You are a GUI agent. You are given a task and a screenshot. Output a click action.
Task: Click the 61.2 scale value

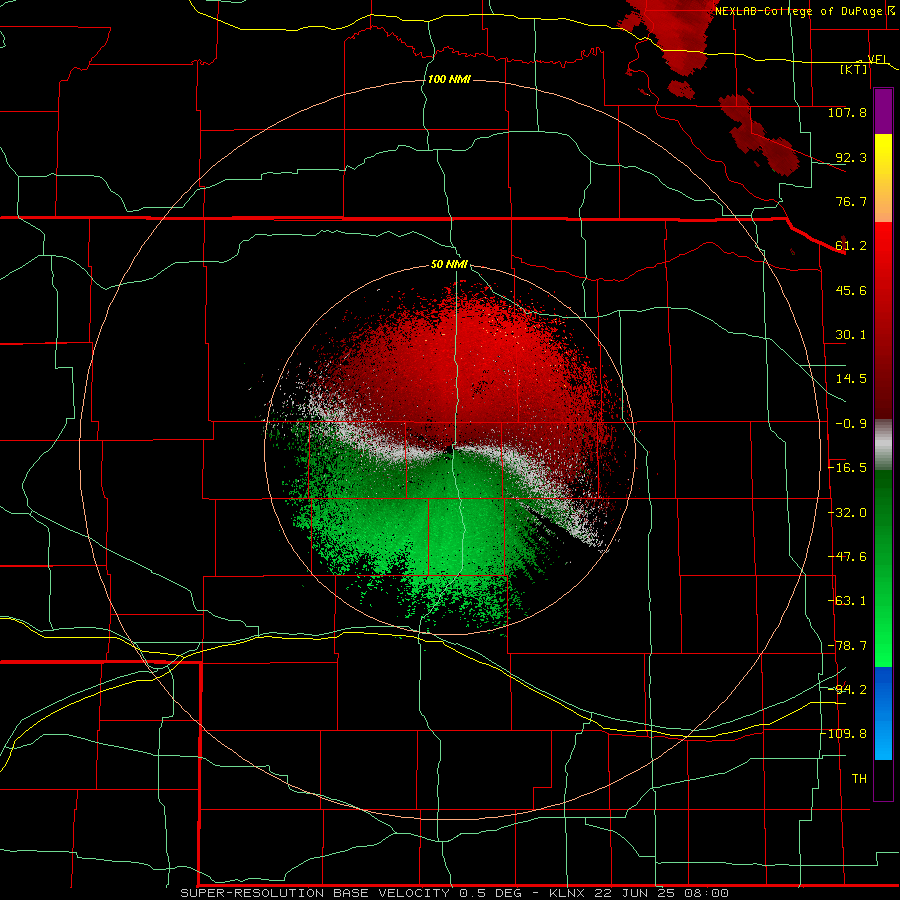tap(851, 246)
